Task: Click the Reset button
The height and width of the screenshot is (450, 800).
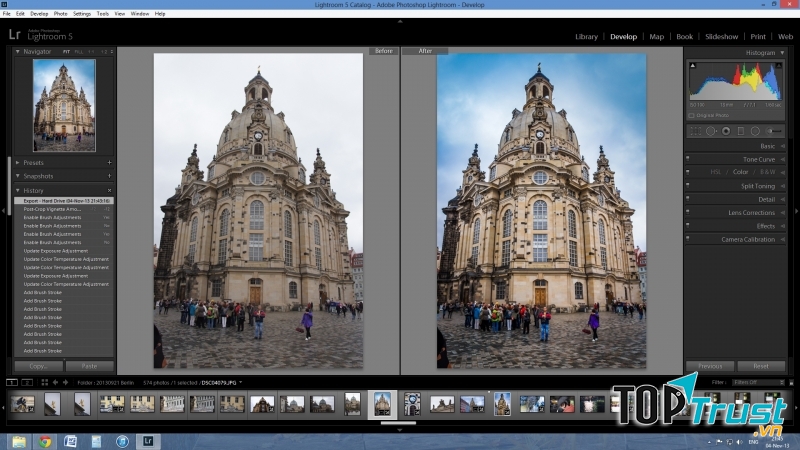Action: coord(761,366)
